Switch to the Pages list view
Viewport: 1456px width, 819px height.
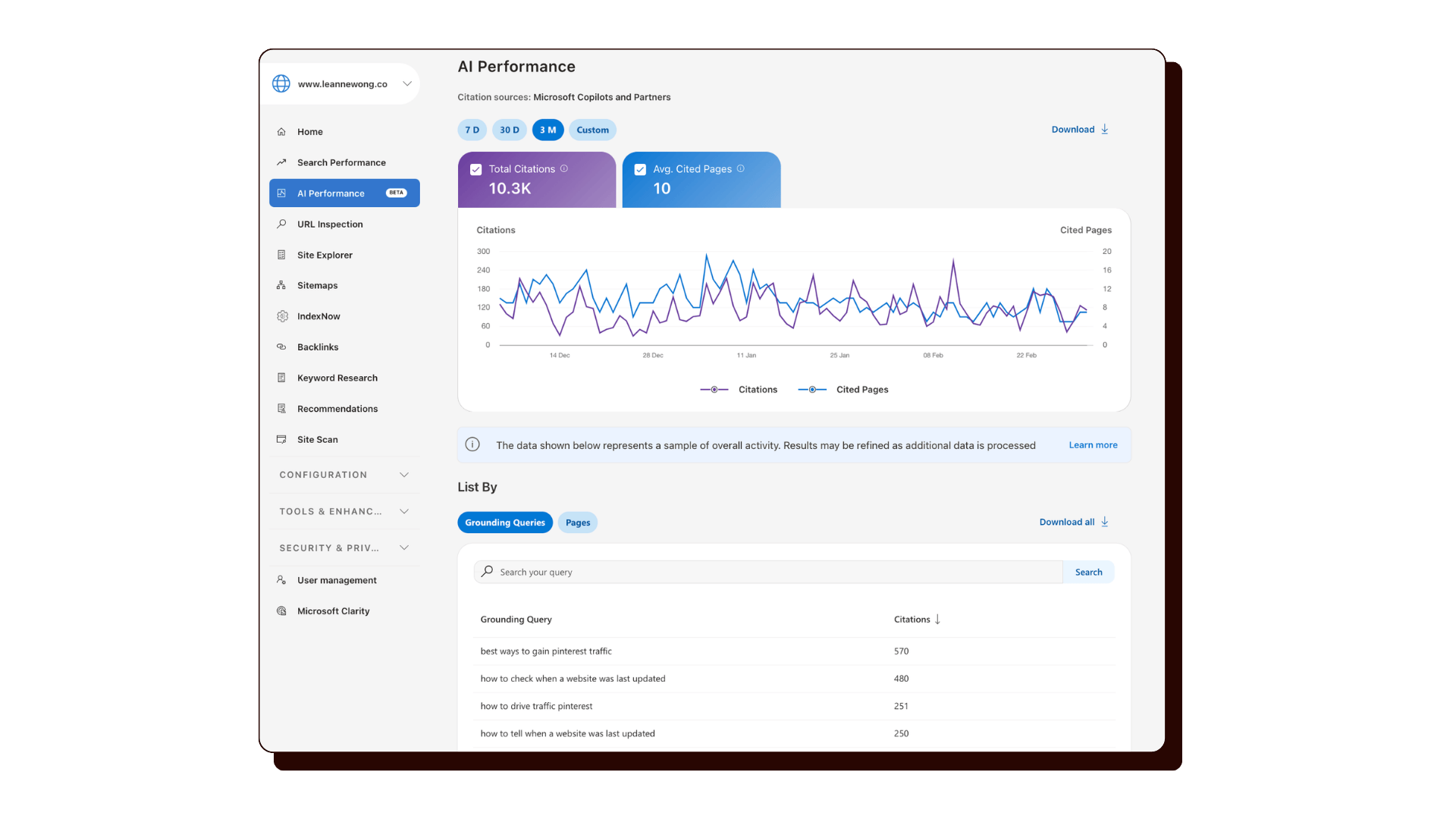(x=577, y=522)
